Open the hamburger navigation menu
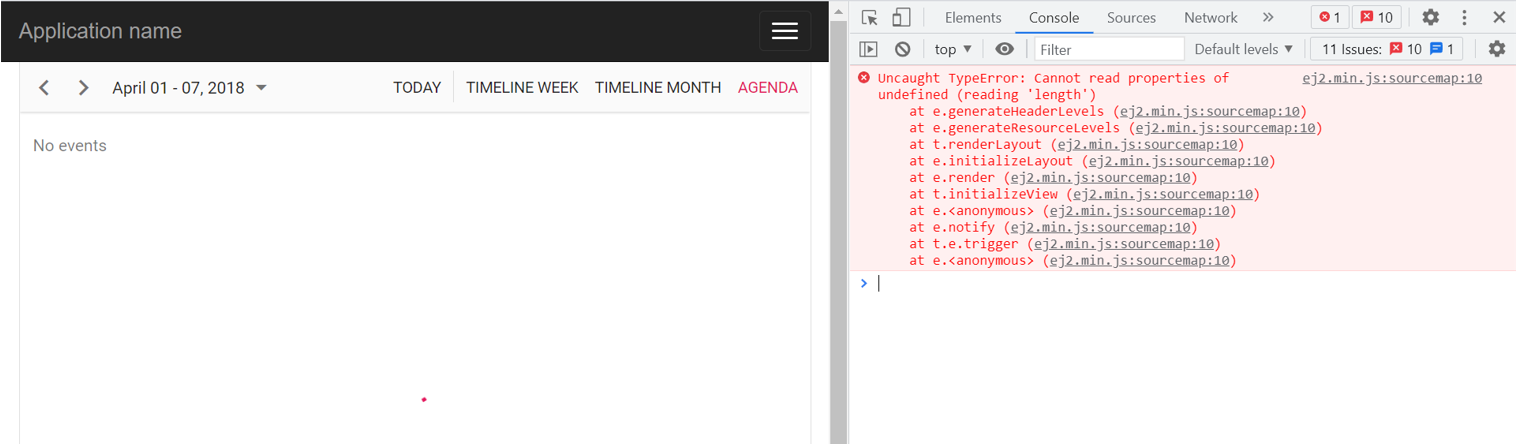Image resolution: width=1522 pixels, height=444 pixels. click(784, 31)
